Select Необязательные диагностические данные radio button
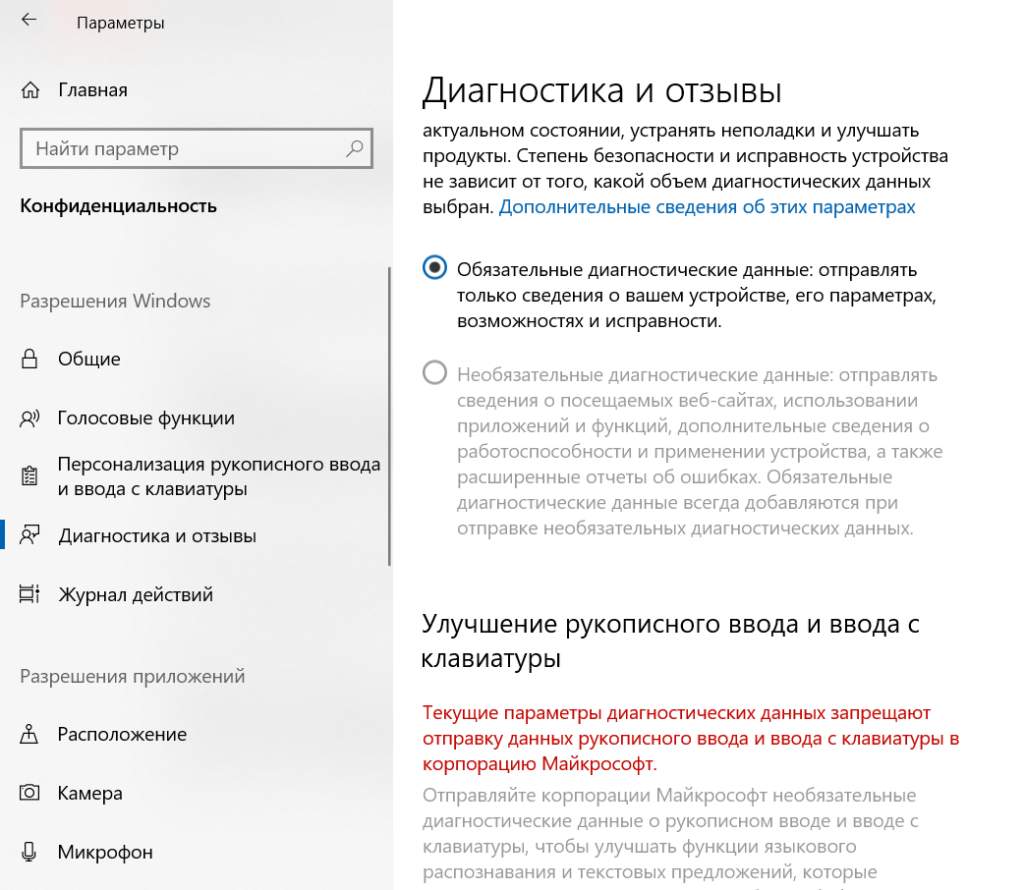1024x890 pixels. [434, 373]
